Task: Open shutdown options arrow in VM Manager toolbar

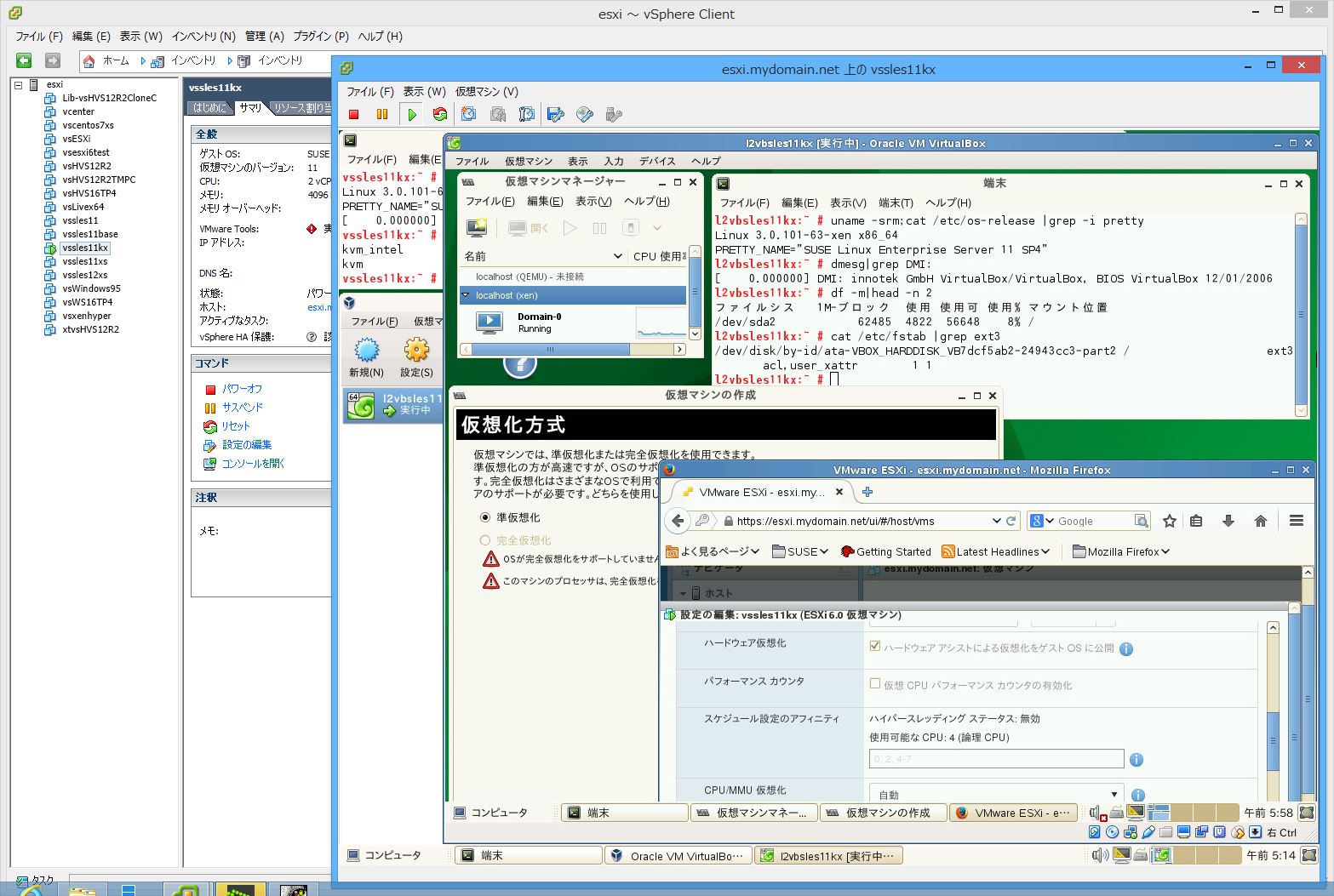Action: [657, 228]
